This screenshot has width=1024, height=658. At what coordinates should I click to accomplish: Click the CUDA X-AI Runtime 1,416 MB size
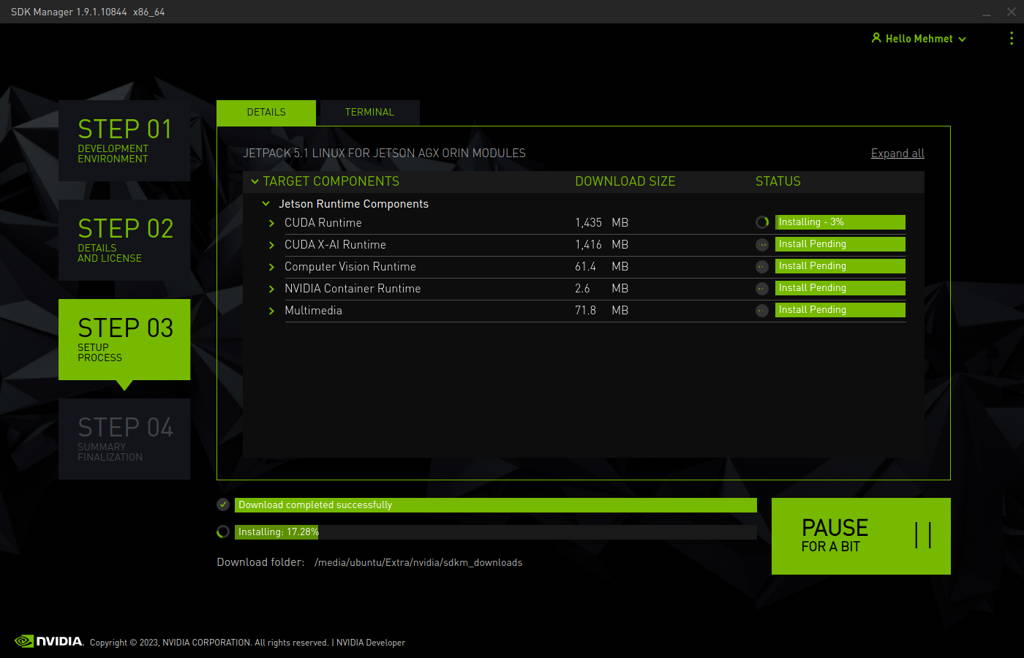pos(601,245)
